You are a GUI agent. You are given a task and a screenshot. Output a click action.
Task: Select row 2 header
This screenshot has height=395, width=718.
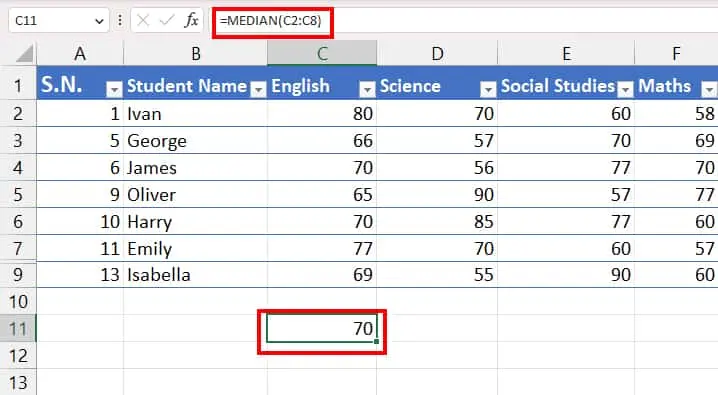18,114
